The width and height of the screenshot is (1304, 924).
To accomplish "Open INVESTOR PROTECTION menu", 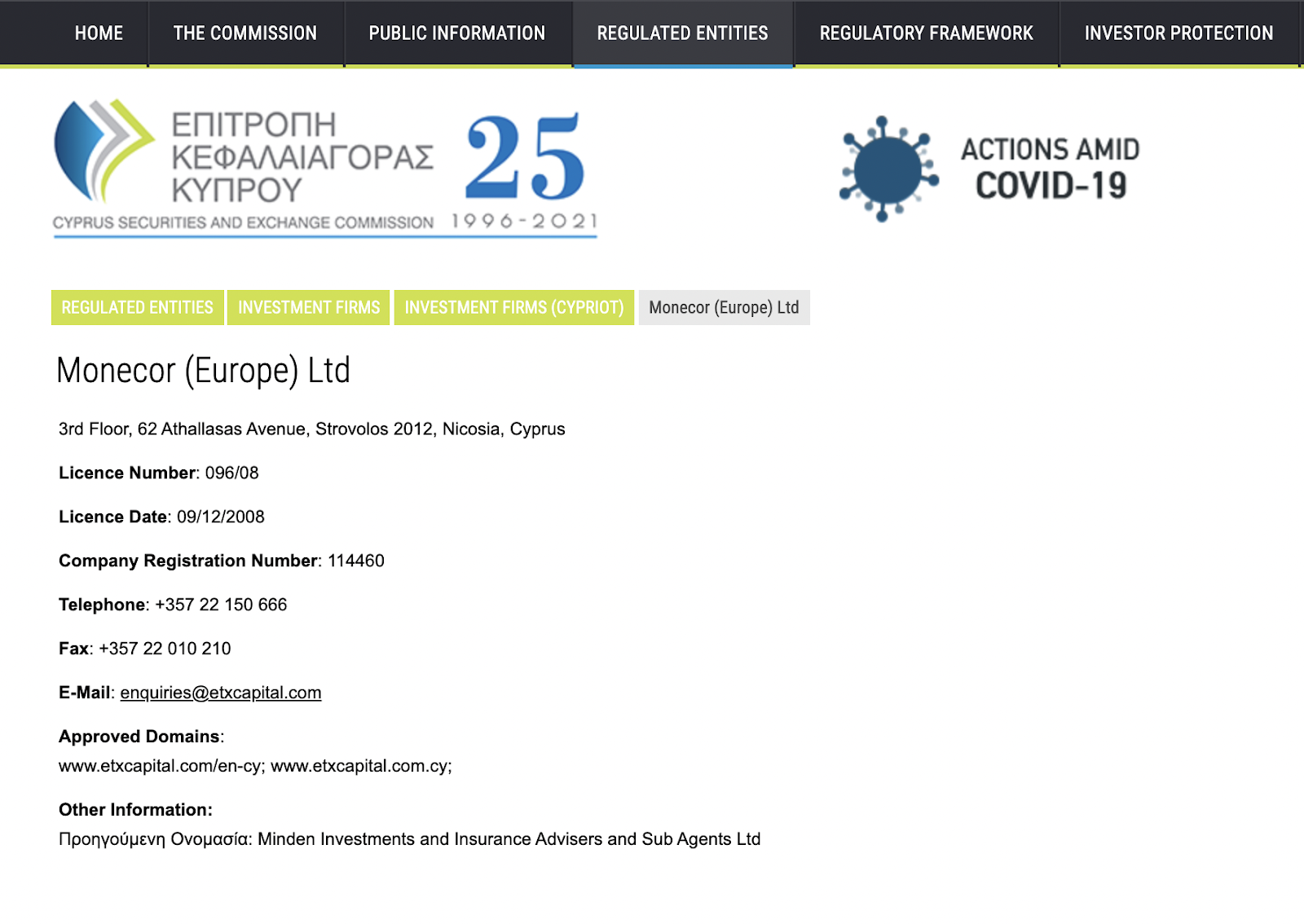I will [1178, 33].
